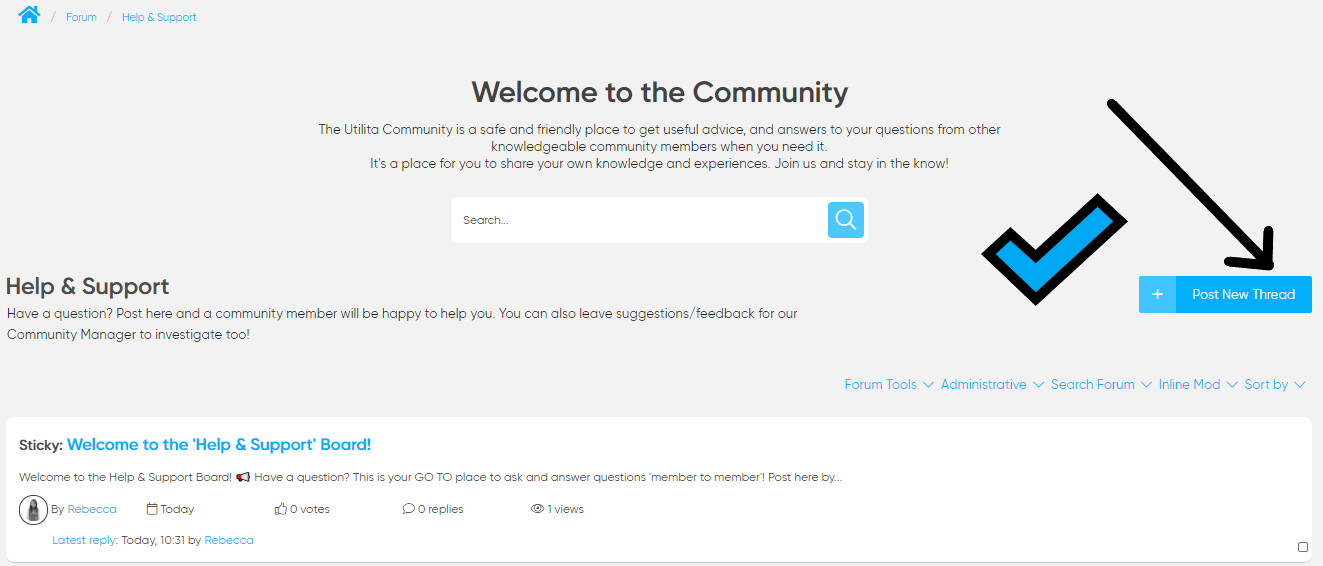1323x566 pixels.
Task: Open the Latest reply link
Action: click(x=85, y=540)
